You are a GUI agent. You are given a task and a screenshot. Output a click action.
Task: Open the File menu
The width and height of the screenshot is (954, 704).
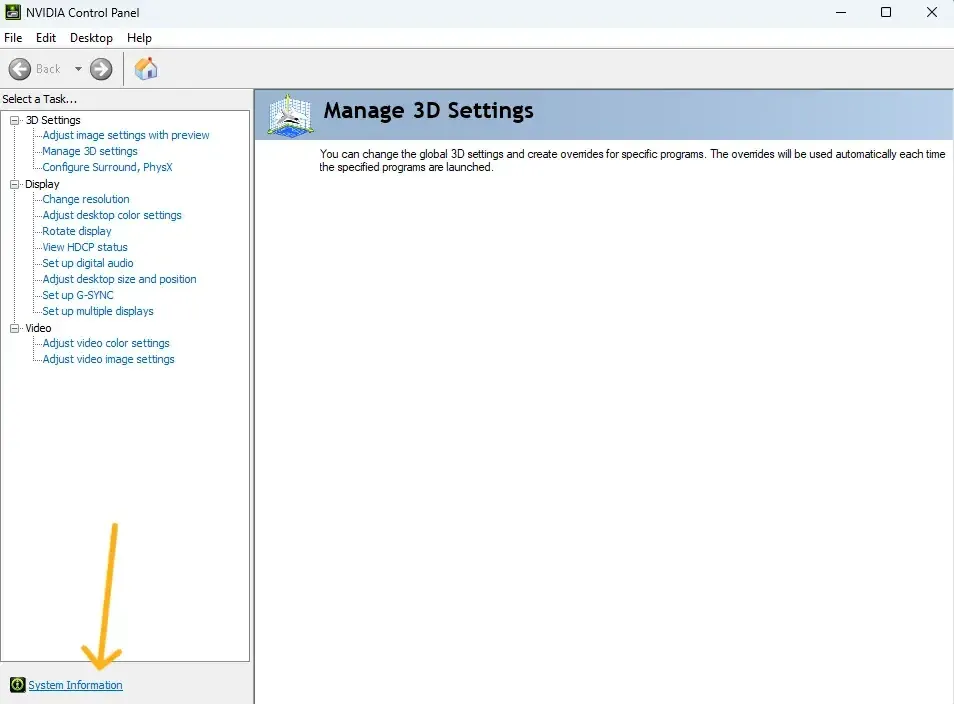pos(13,38)
